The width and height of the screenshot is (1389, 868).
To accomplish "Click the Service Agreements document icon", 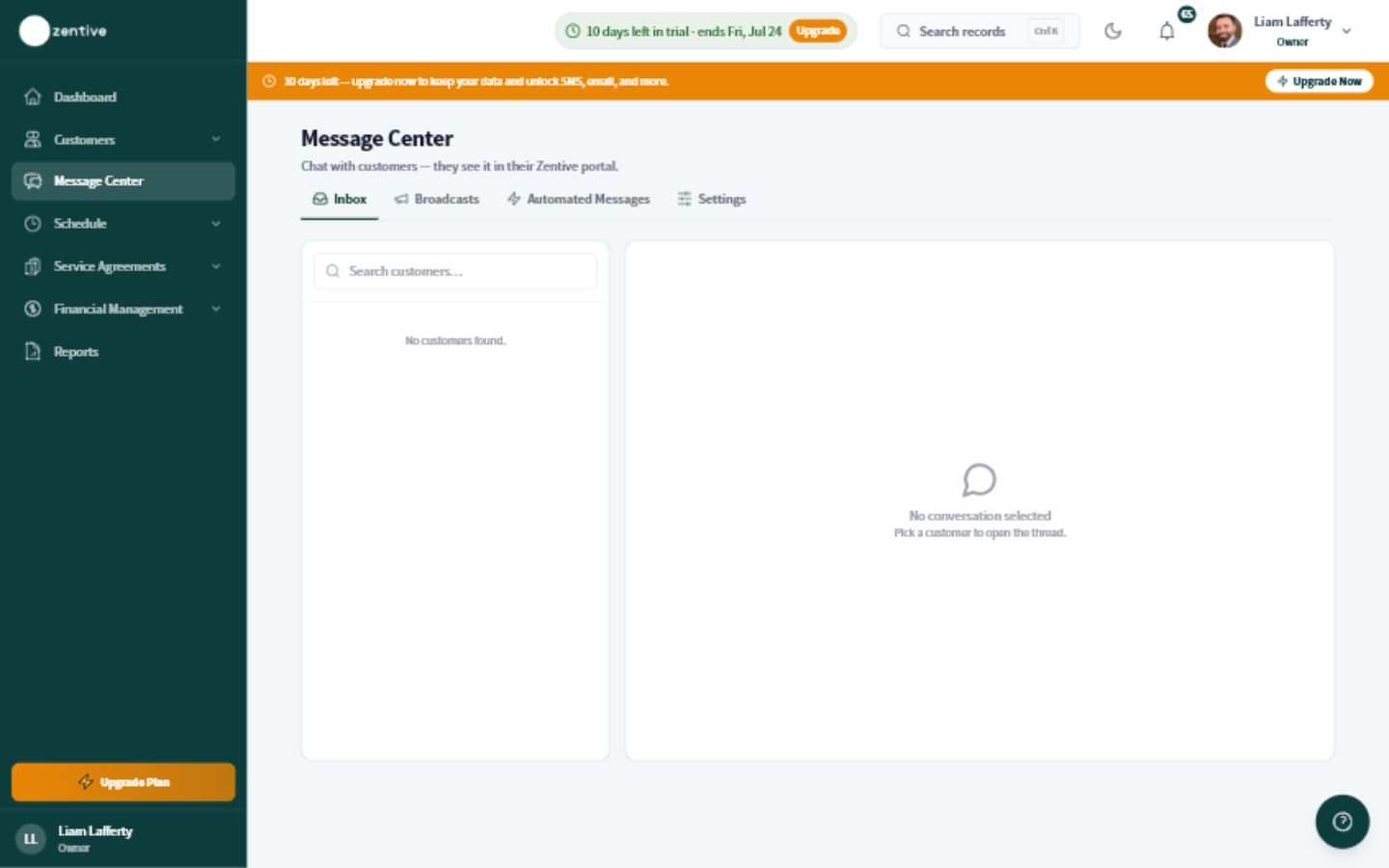I will 33,266.
